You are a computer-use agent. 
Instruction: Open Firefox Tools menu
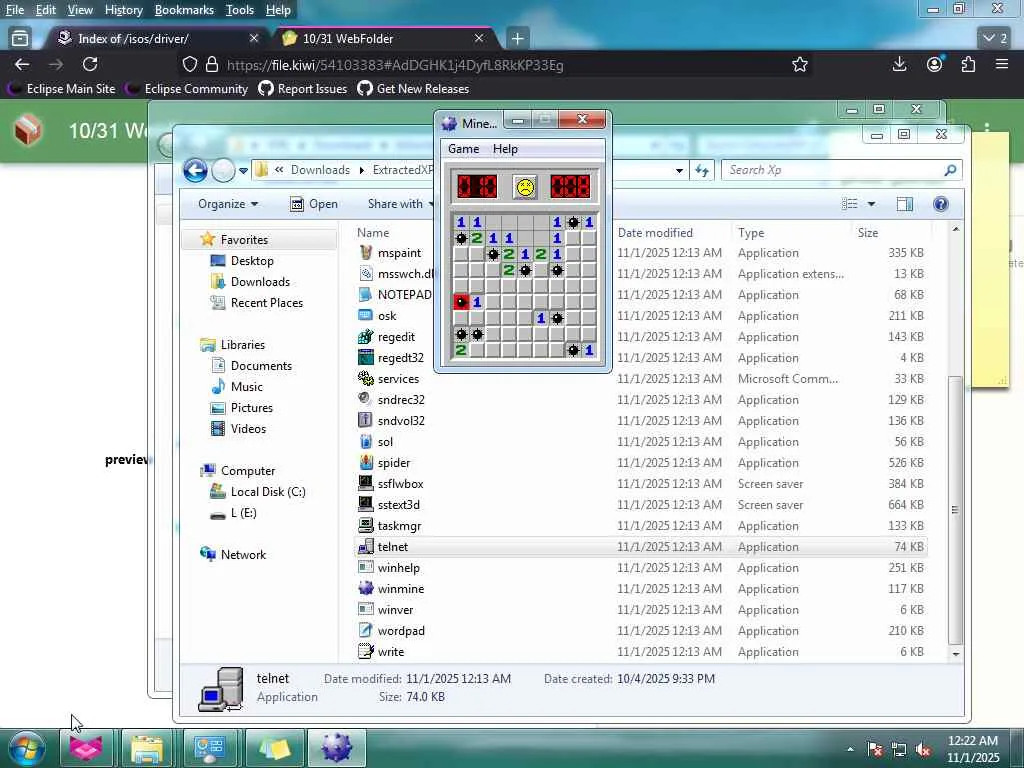pyautogui.click(x=240, y=10)
